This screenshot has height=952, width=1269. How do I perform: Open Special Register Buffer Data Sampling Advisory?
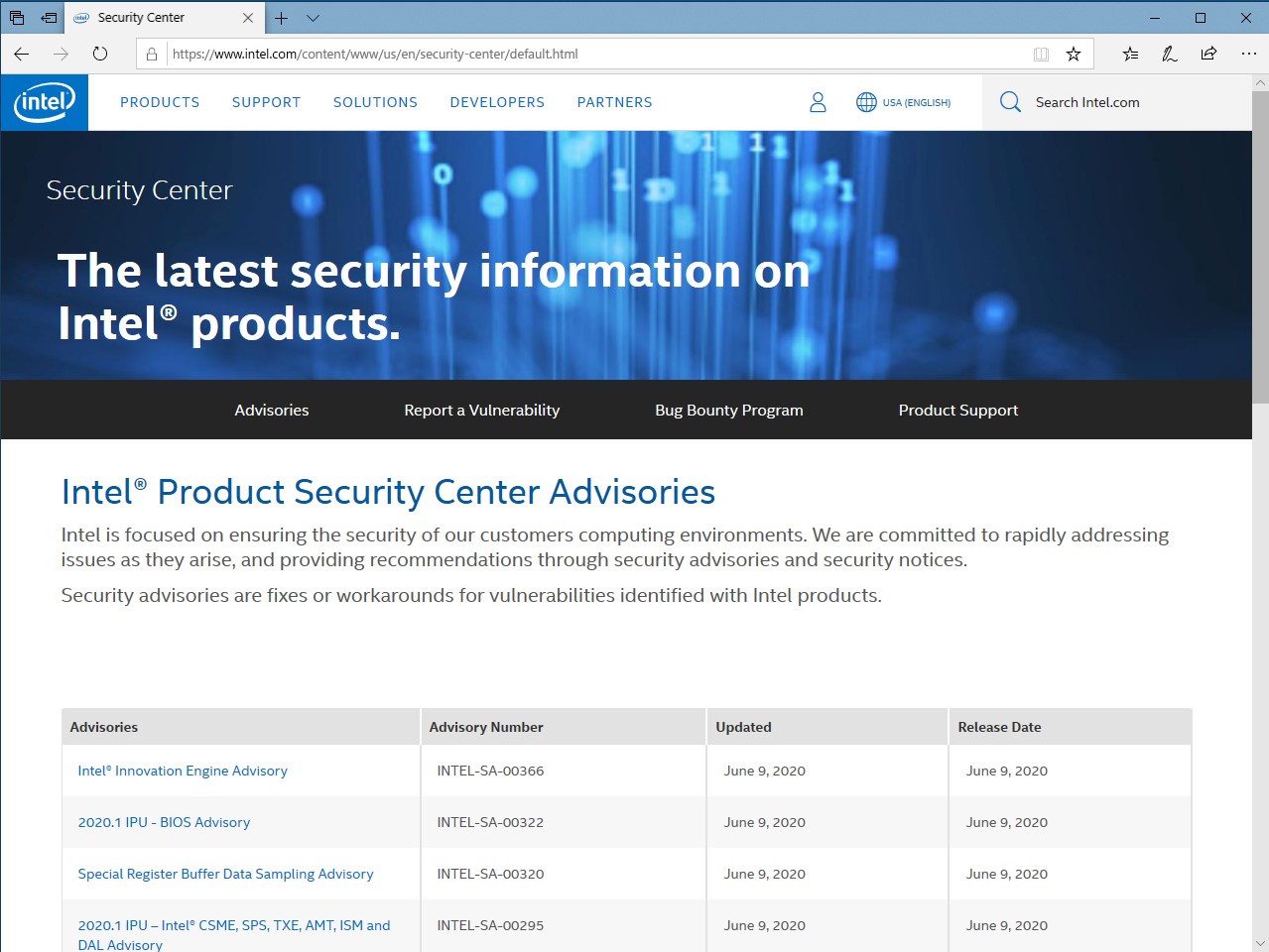tap(225, 875)
